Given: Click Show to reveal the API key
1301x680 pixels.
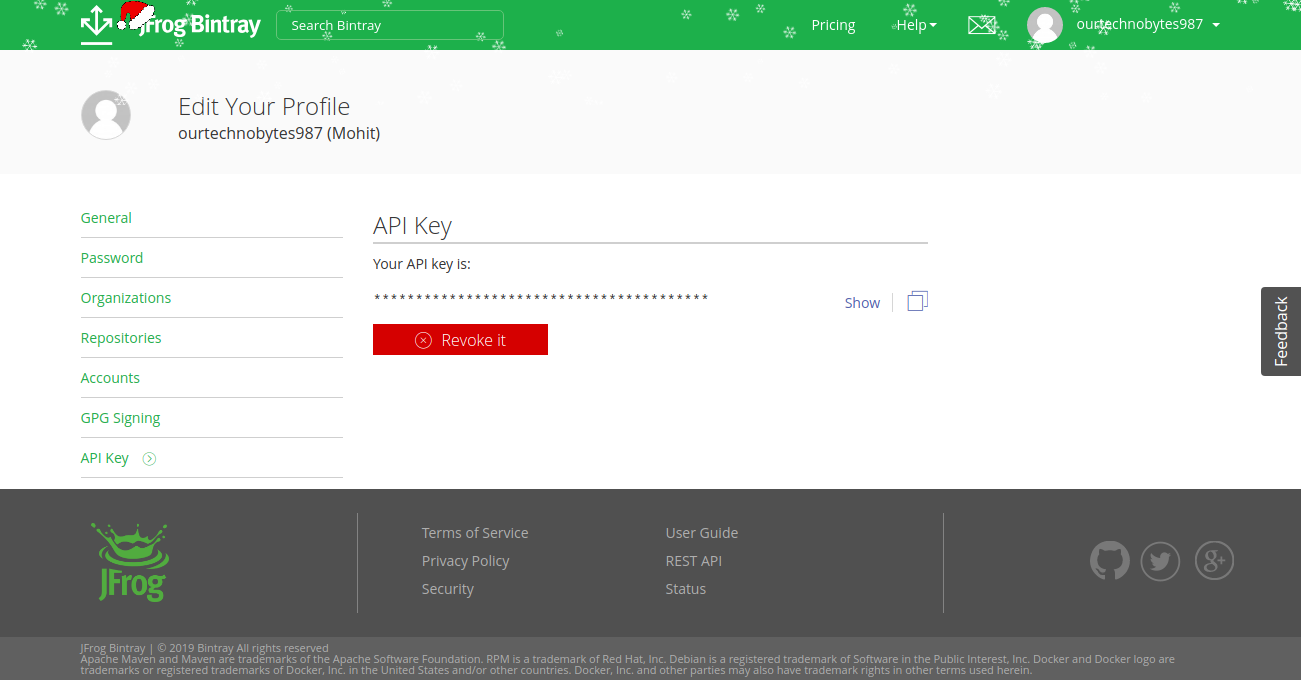Looking at the screenshot, I should (x=862, y=303).
